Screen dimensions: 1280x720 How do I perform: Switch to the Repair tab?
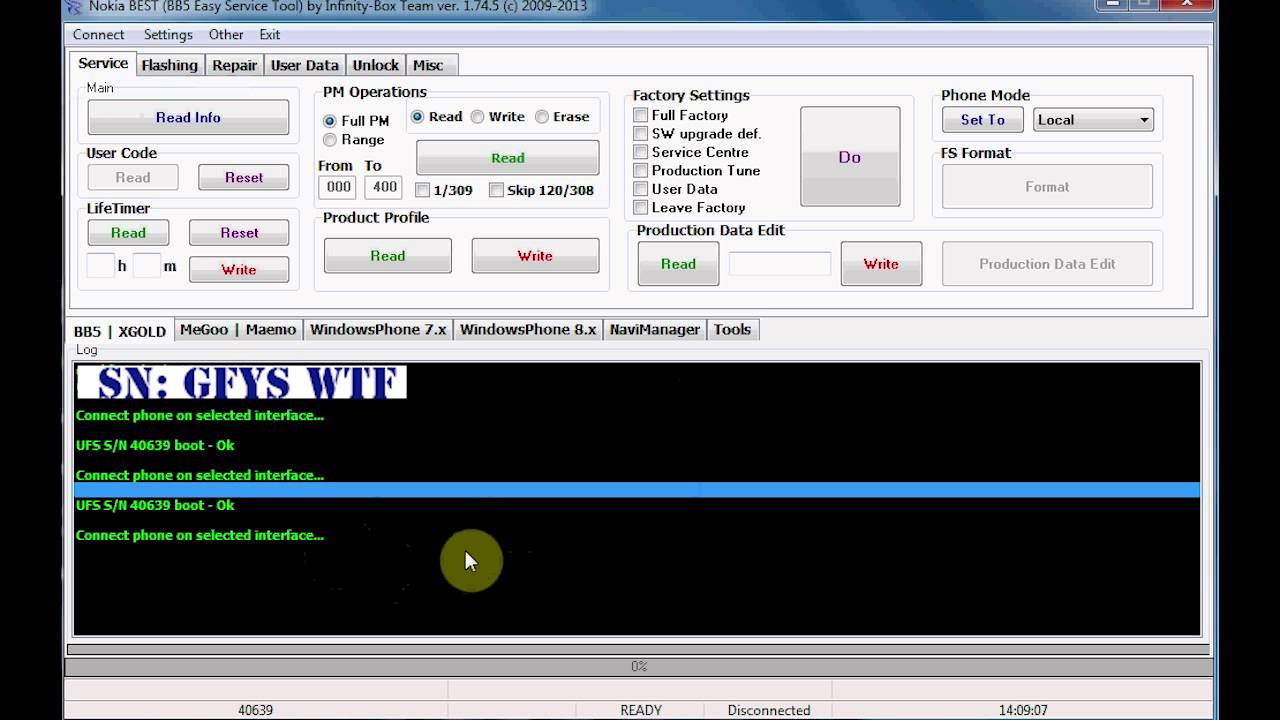click(x=235, y=65)
